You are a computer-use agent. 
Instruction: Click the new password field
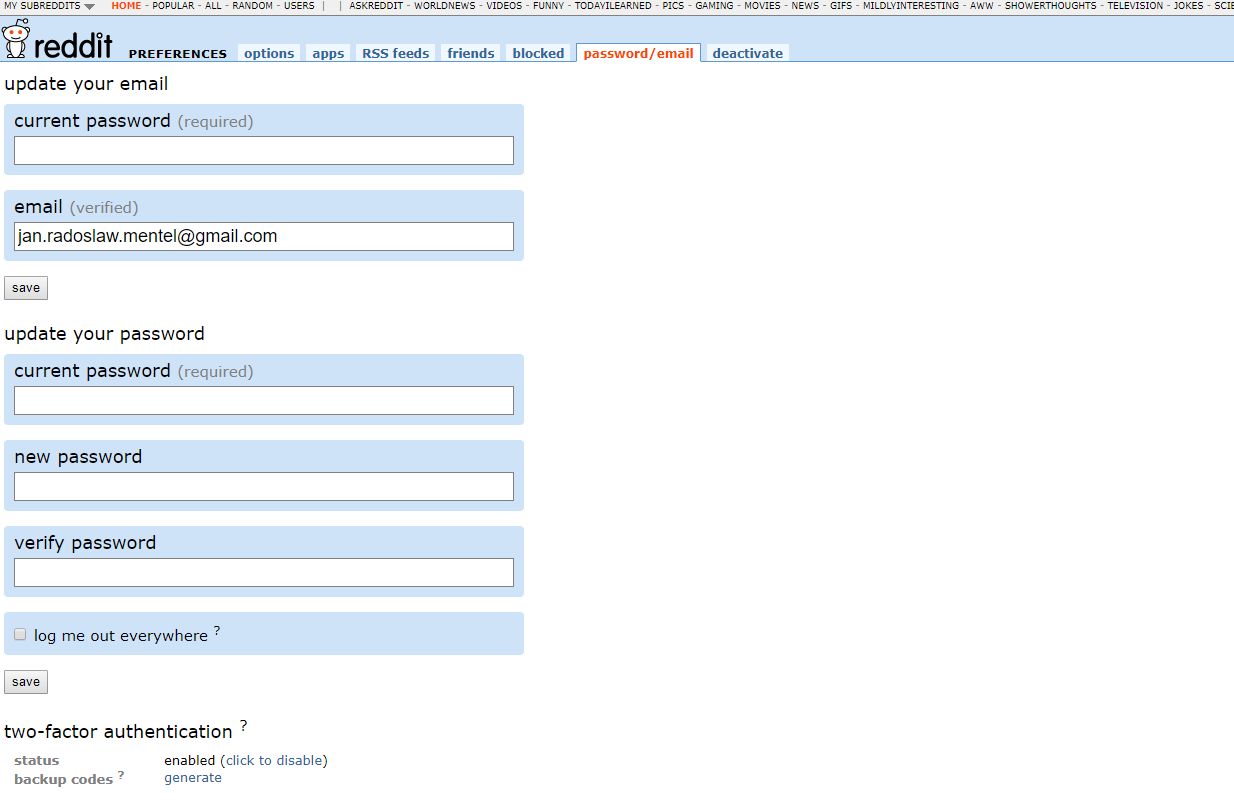[264, 486]
